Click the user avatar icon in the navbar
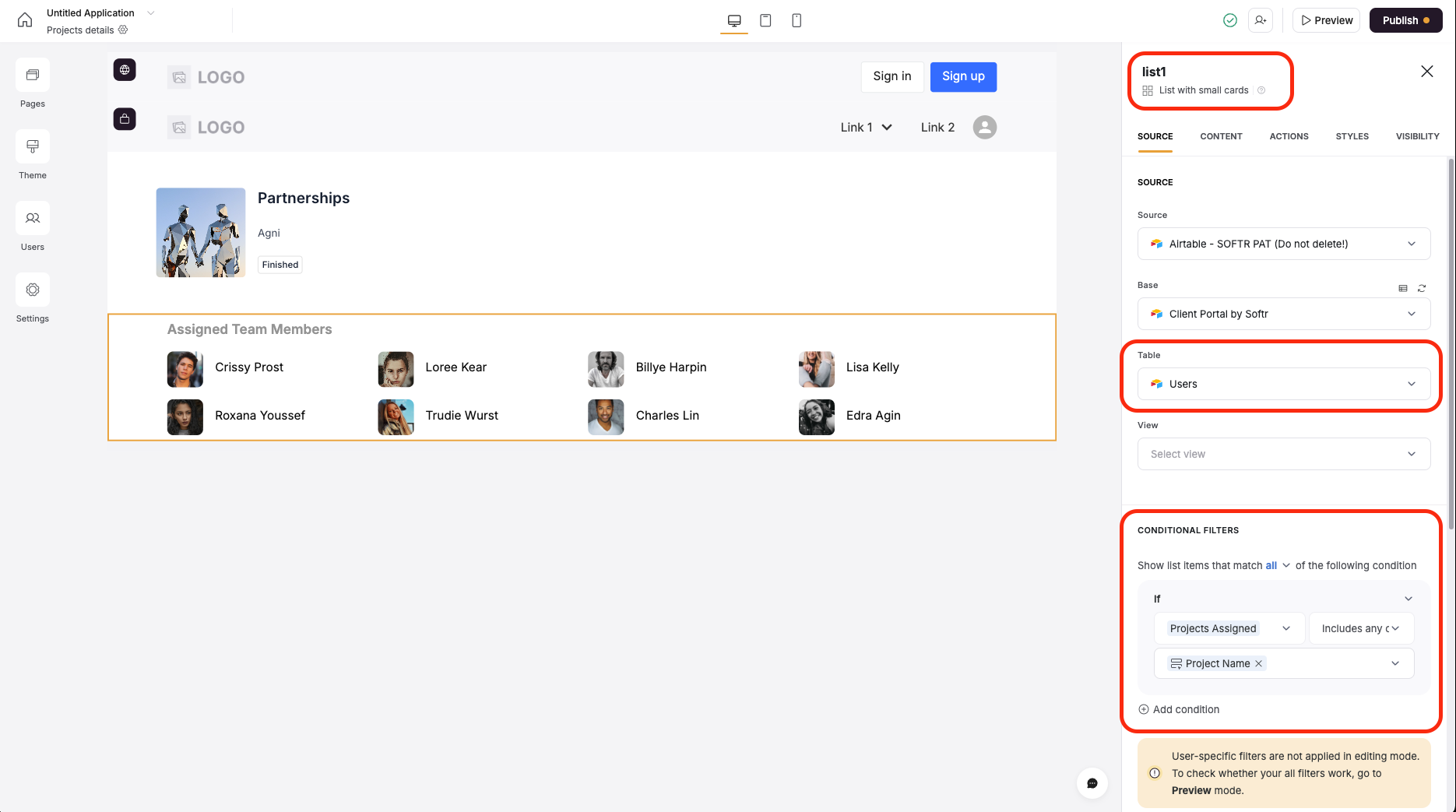The image size is (1456, 812). point(985,127)
